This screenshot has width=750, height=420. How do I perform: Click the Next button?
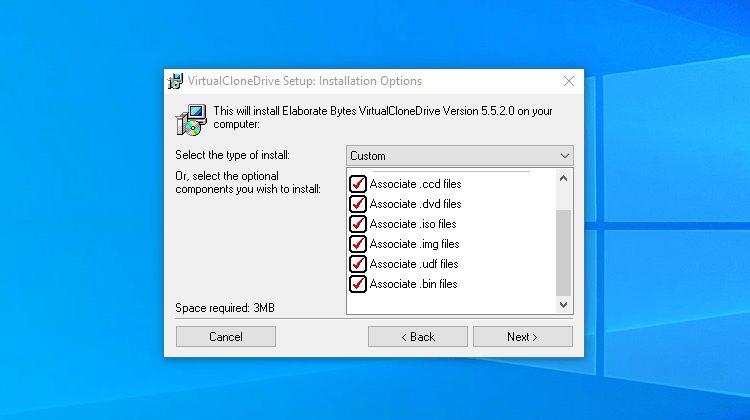click(523, 337)
